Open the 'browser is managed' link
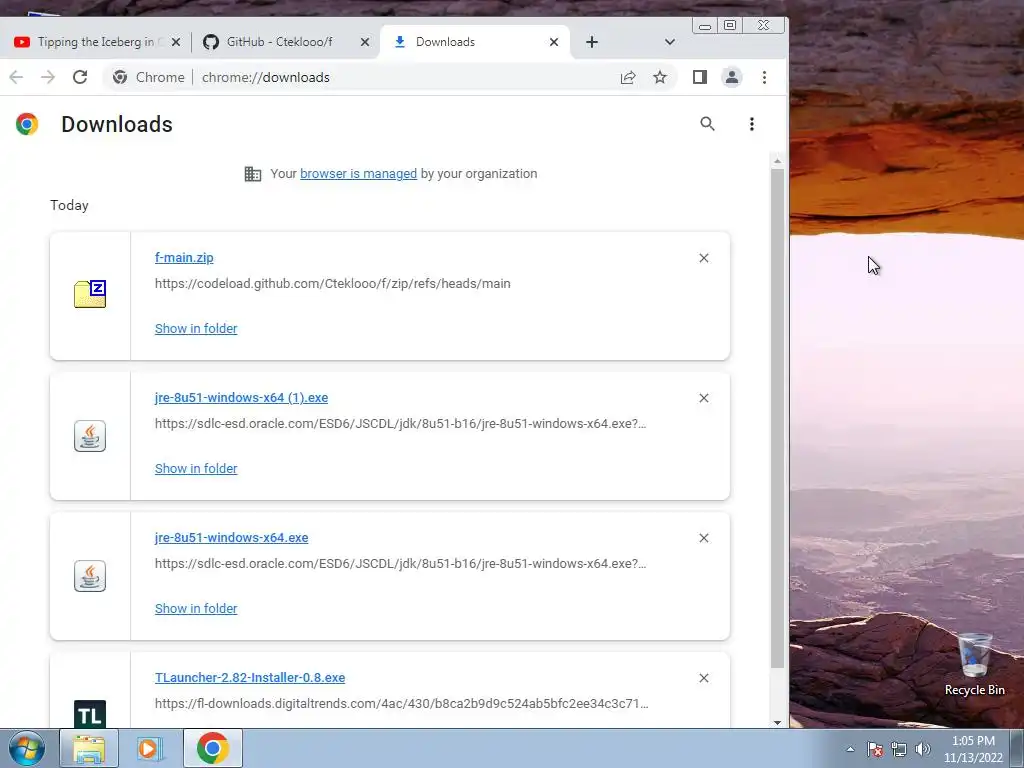The height and width of the screenshot is (768, 1024). 359,174
